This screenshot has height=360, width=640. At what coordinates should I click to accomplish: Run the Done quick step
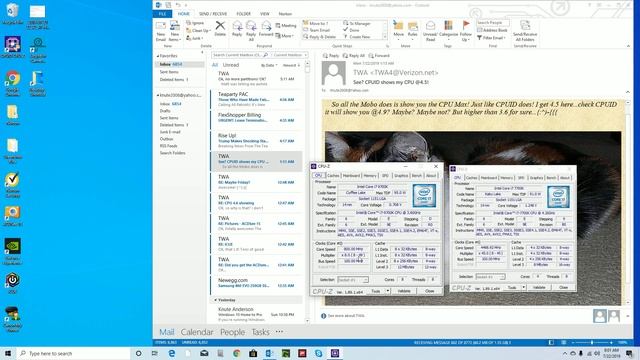(x=351, y=30)
